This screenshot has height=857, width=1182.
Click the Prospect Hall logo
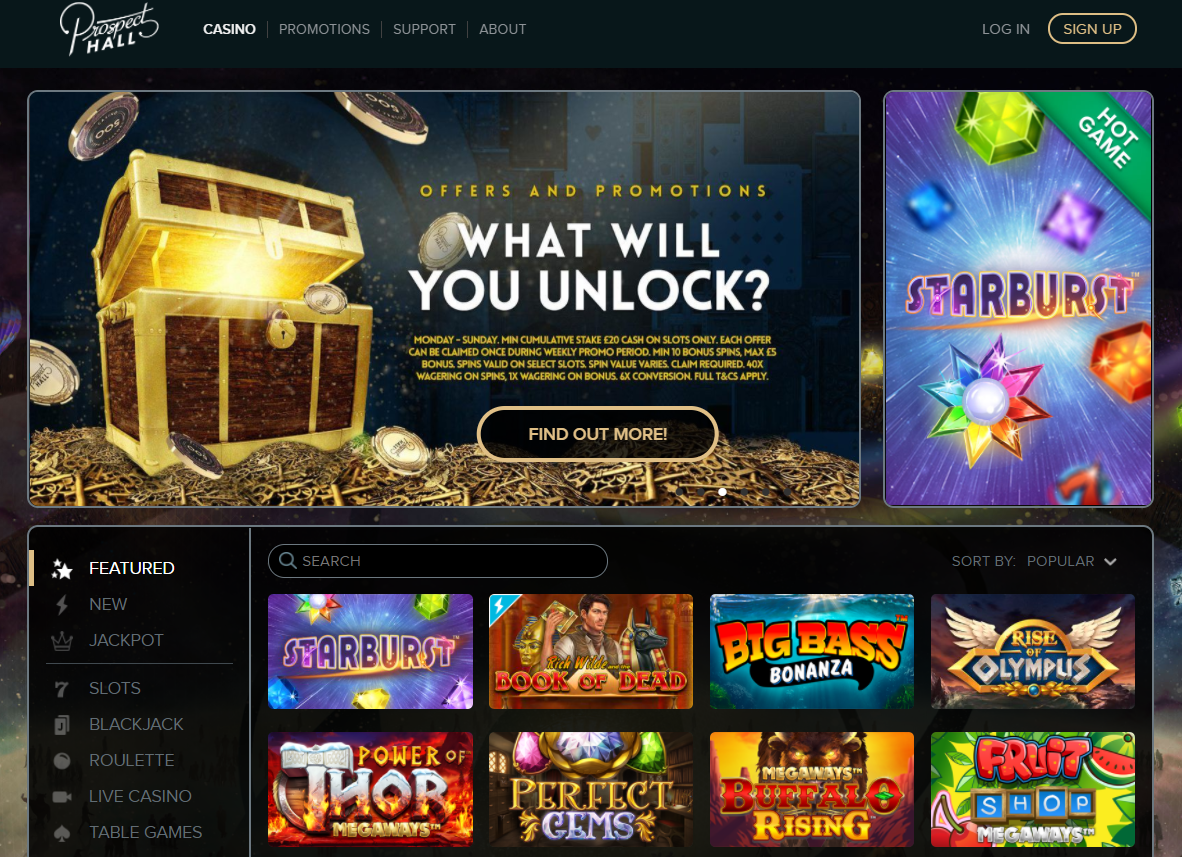[109, 30]
